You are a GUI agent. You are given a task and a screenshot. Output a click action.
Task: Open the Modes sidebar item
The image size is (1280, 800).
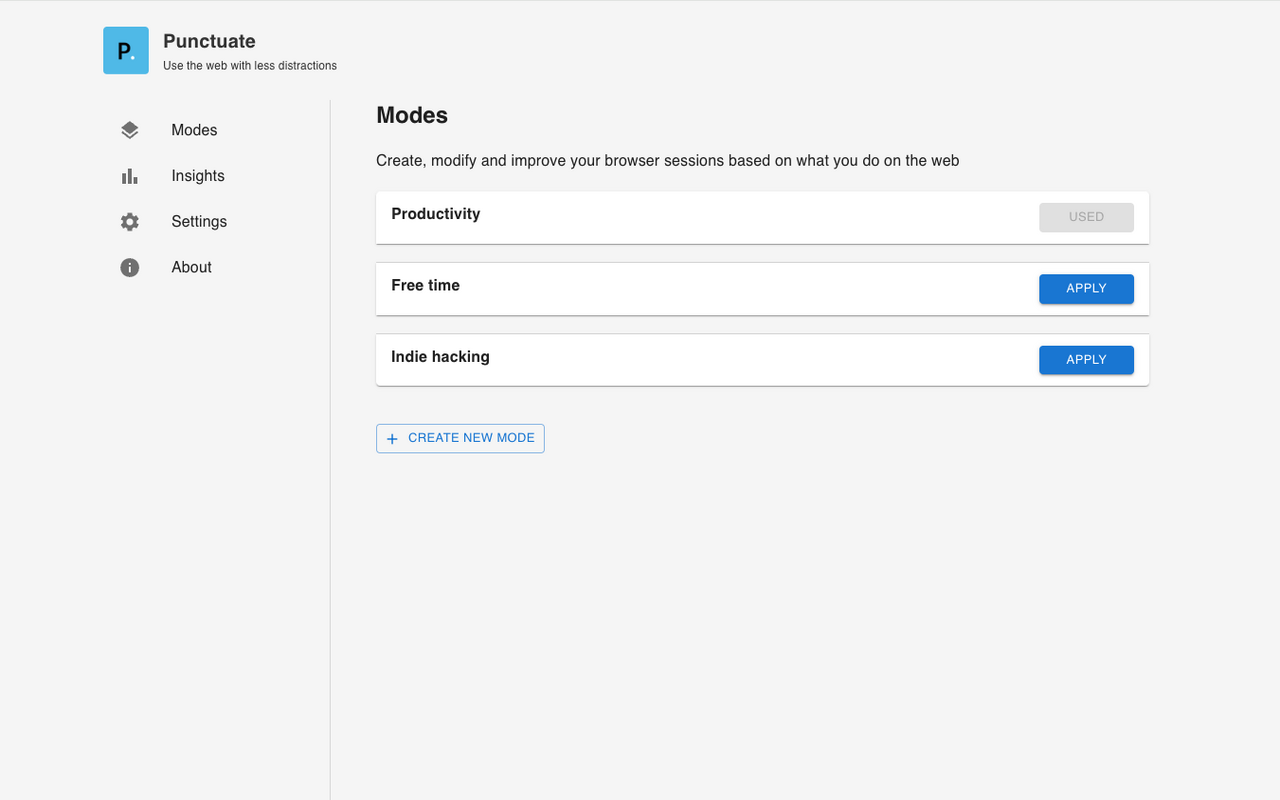(x=194, y=130)
